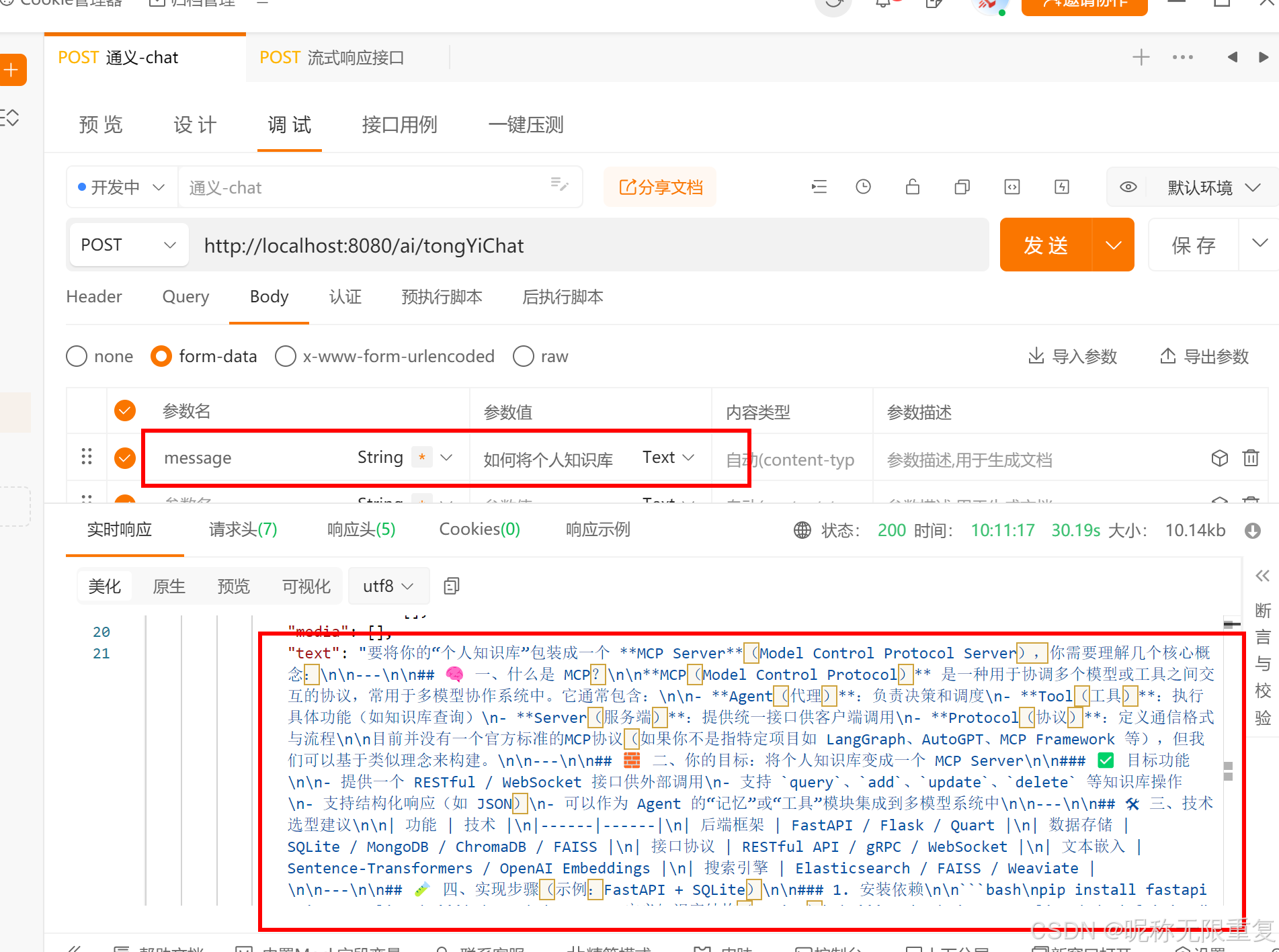Click the import icon next to 导入参数
Image resolution: width=1279 pixels, height=952 pixels.
pos(1036,355)
